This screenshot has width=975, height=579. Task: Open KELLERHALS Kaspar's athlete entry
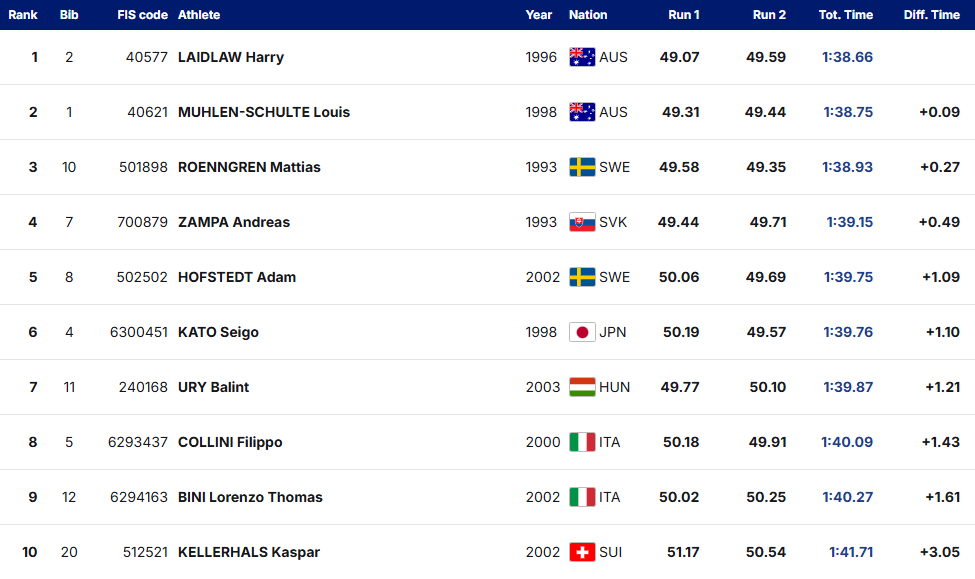click(249, 552)
